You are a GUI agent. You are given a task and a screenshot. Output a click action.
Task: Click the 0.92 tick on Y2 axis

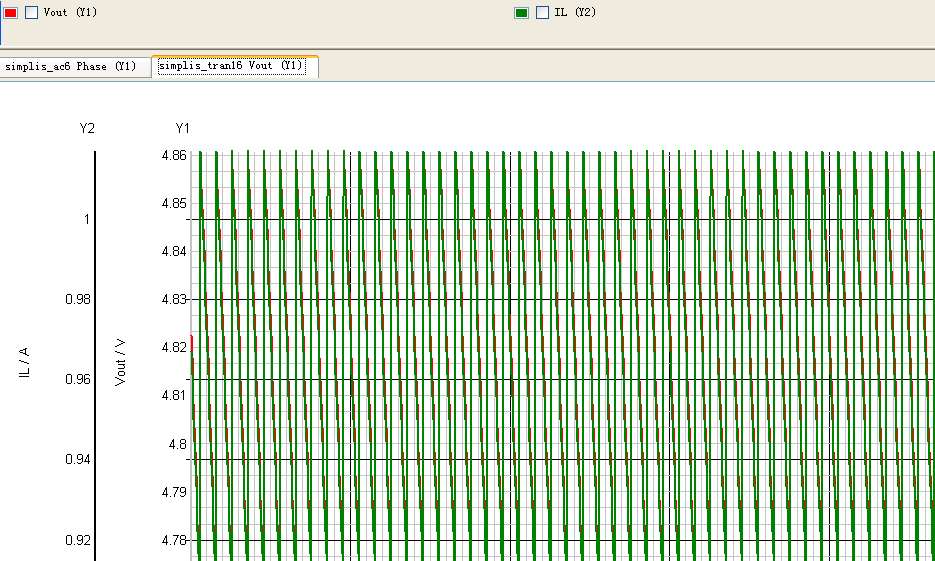[x=77, y=540]
